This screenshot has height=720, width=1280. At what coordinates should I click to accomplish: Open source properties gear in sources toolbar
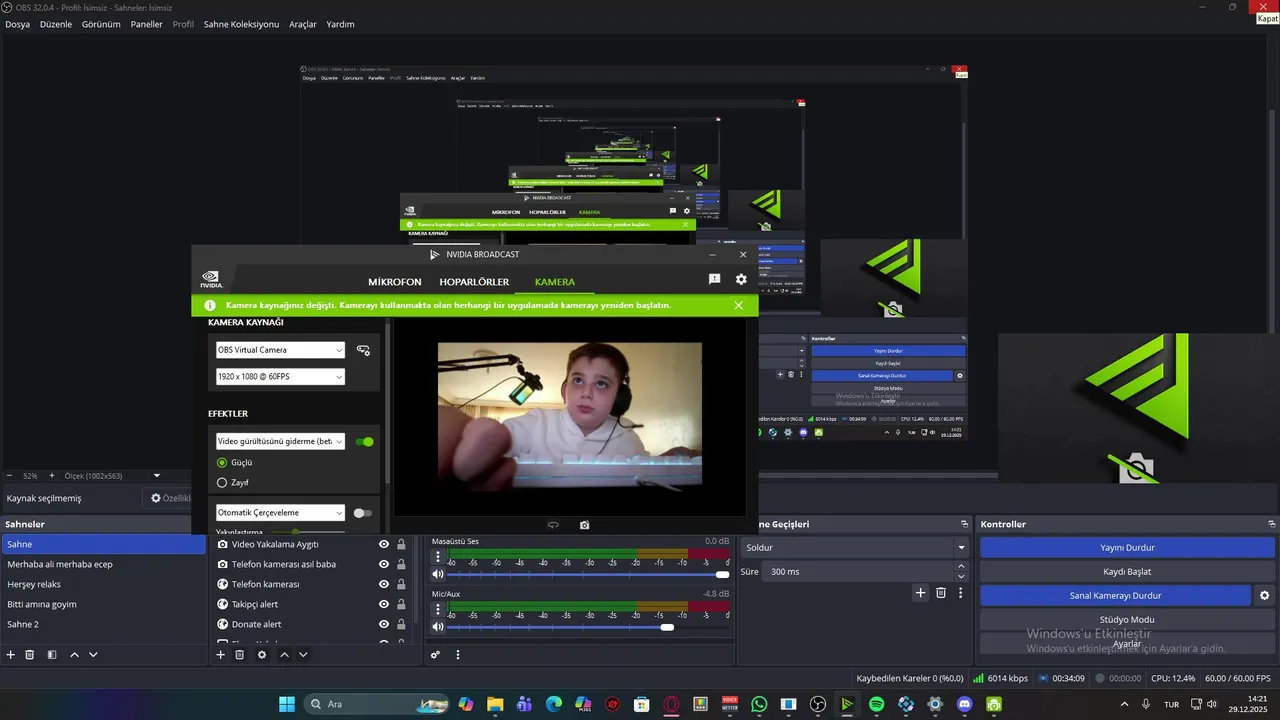(x=262, y=655)
